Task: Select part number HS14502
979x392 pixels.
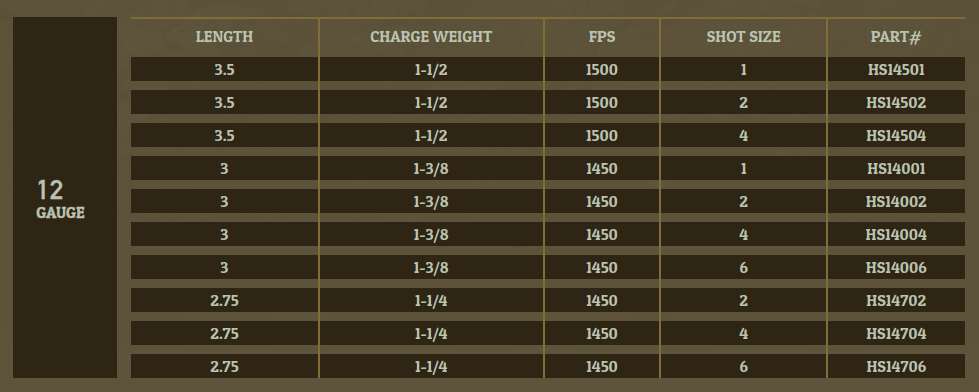Action: tap(896, 103)
